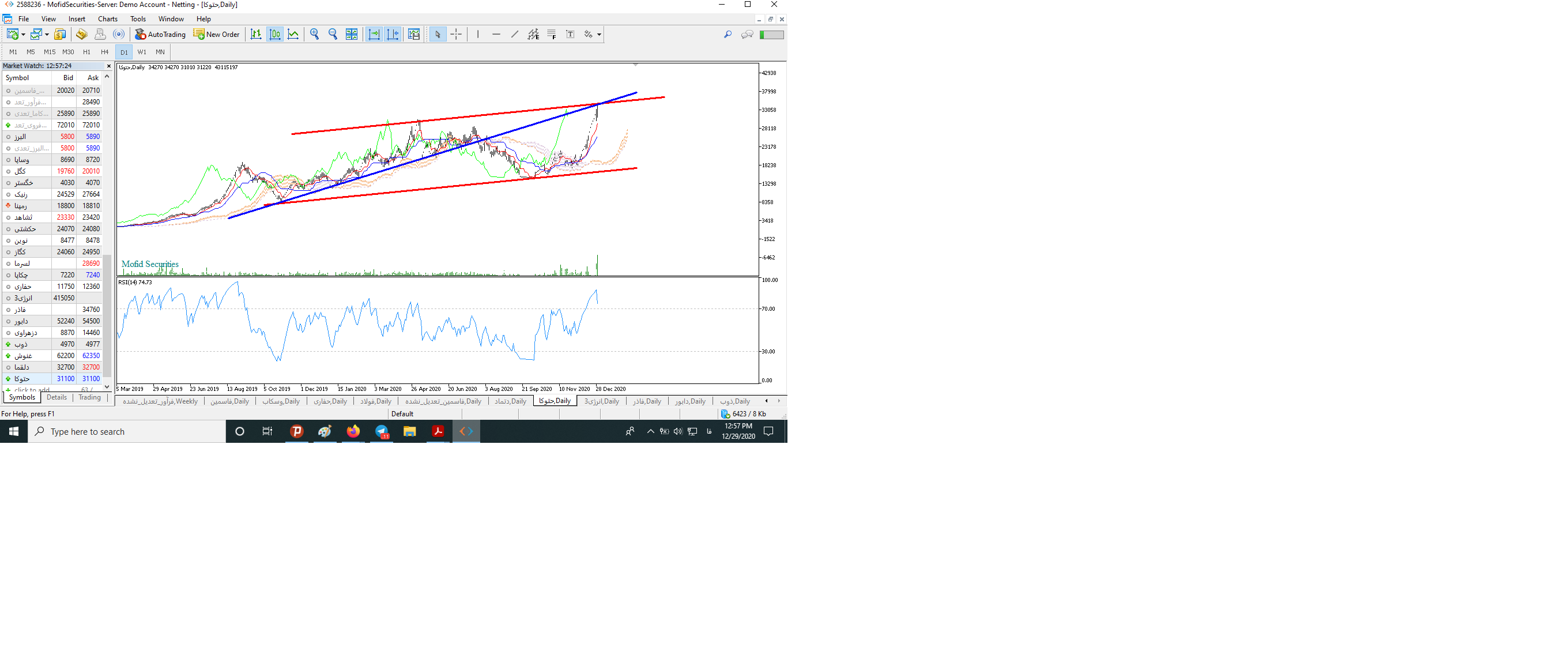Open the Charts menu

tap(108, 19)
